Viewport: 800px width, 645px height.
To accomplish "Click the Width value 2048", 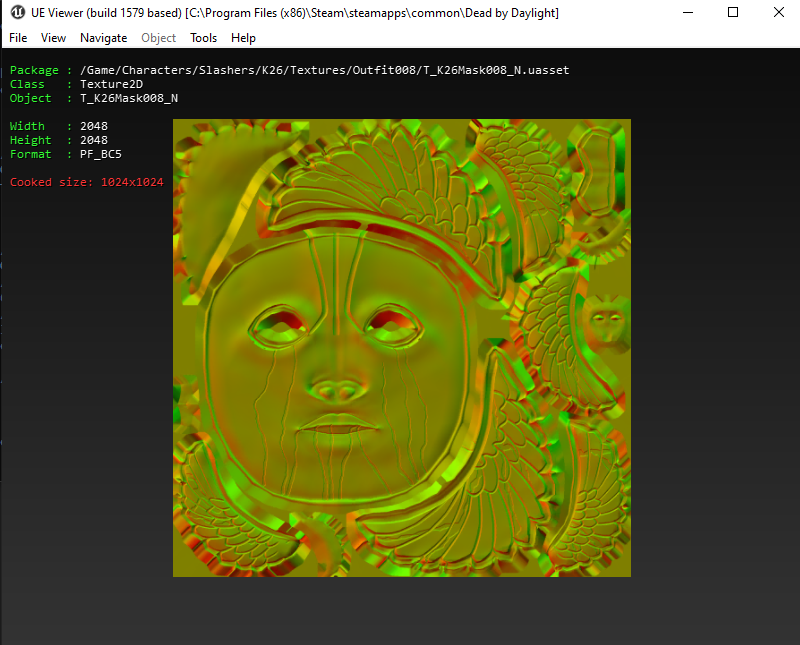I will coord(94,126).
